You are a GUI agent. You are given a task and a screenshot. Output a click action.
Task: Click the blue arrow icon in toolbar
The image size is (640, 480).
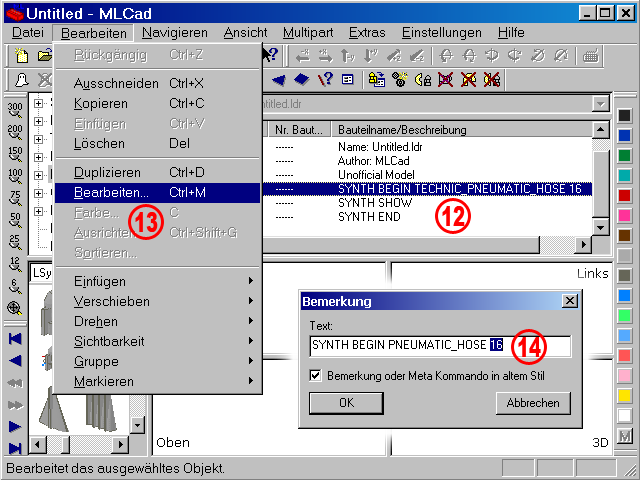279,80
